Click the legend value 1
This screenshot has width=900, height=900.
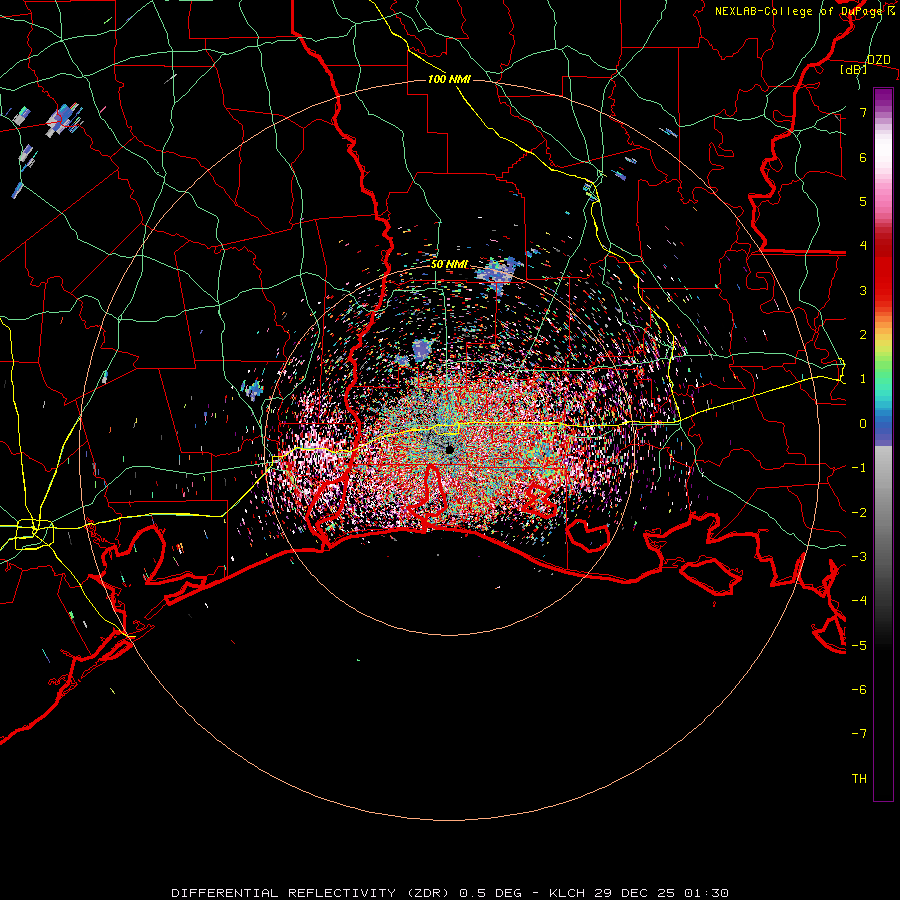tap(863, 379)
